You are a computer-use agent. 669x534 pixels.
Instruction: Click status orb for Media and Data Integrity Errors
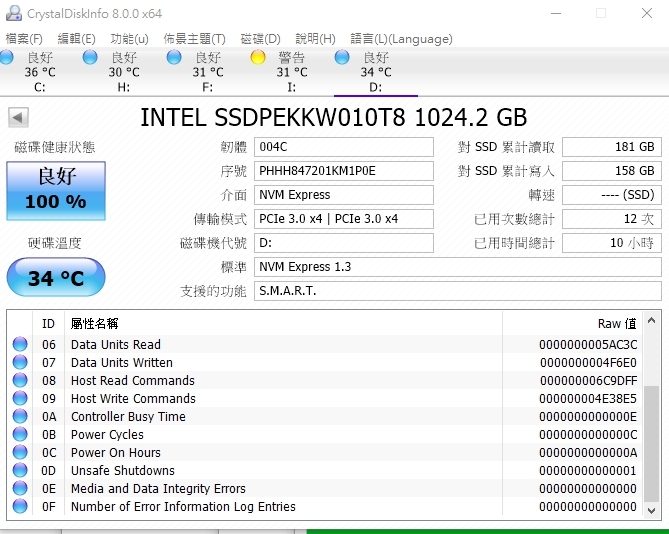(20, 488)
